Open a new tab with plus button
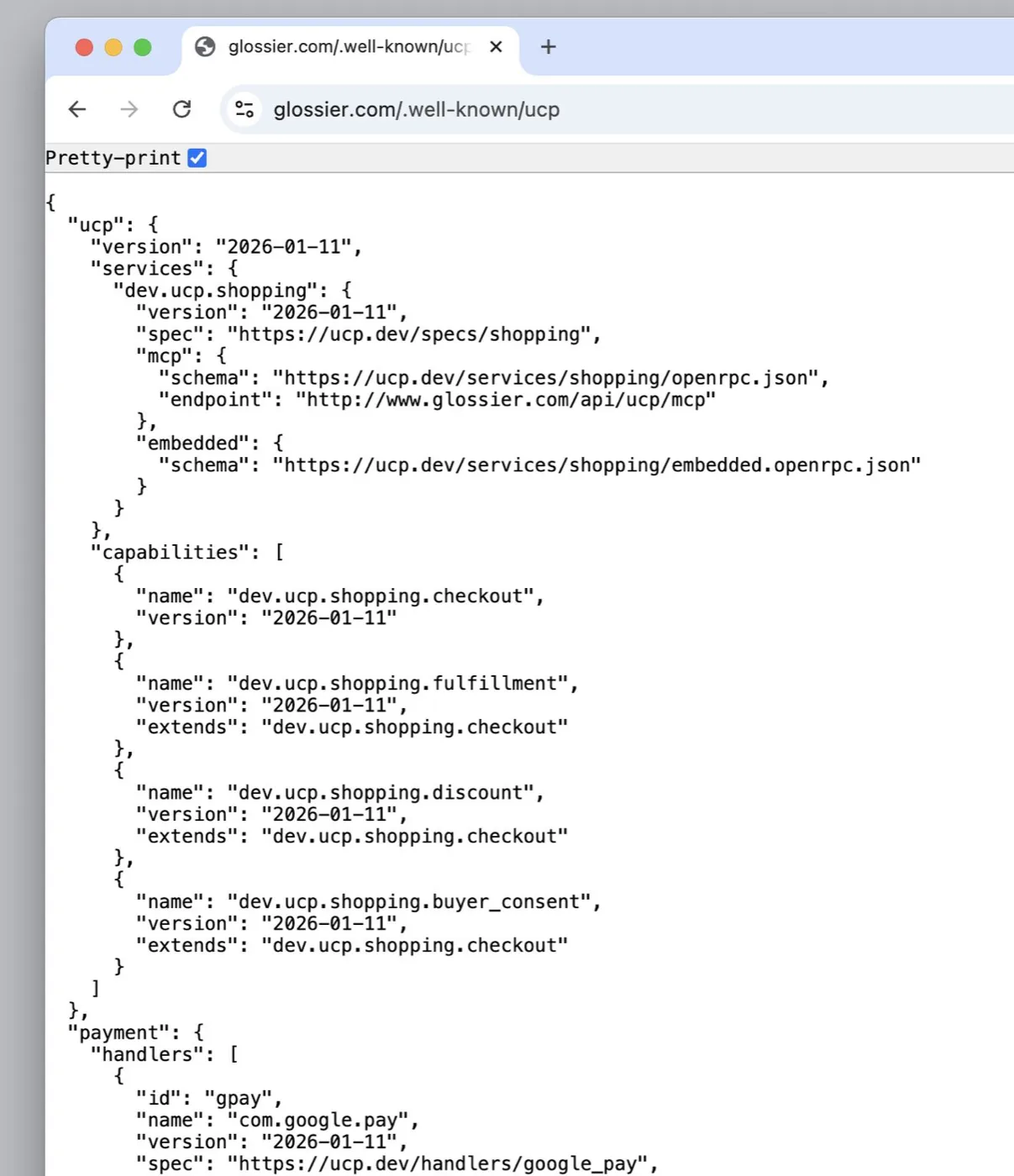Viewport: 1014px width, 1176px height. 549,46
